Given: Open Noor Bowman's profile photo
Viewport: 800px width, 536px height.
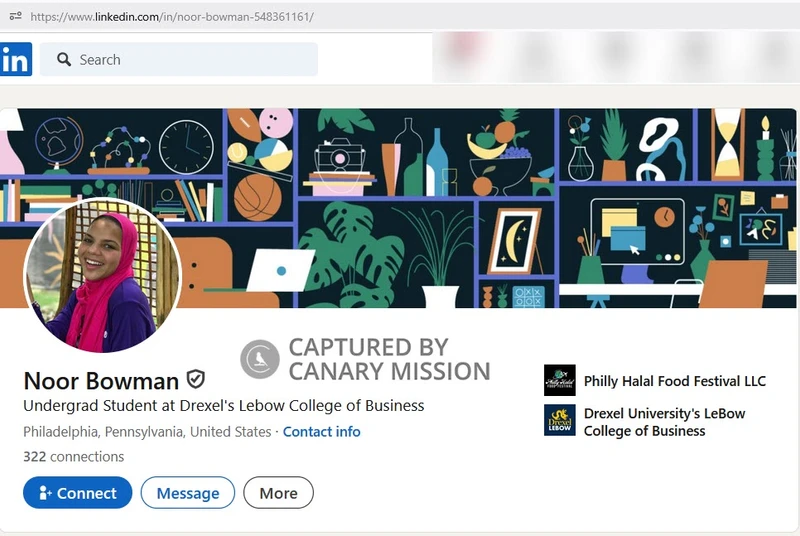Looking at the screenshot, I should (x=103, y=275).
